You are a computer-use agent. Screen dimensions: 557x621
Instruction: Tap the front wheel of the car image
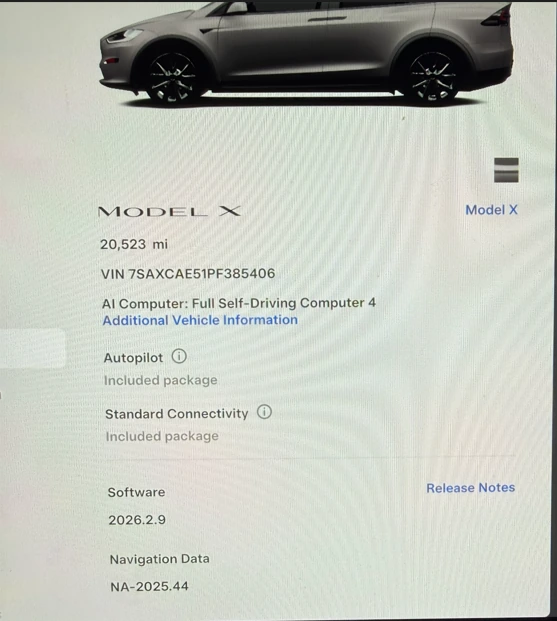[x=173, y=78]
